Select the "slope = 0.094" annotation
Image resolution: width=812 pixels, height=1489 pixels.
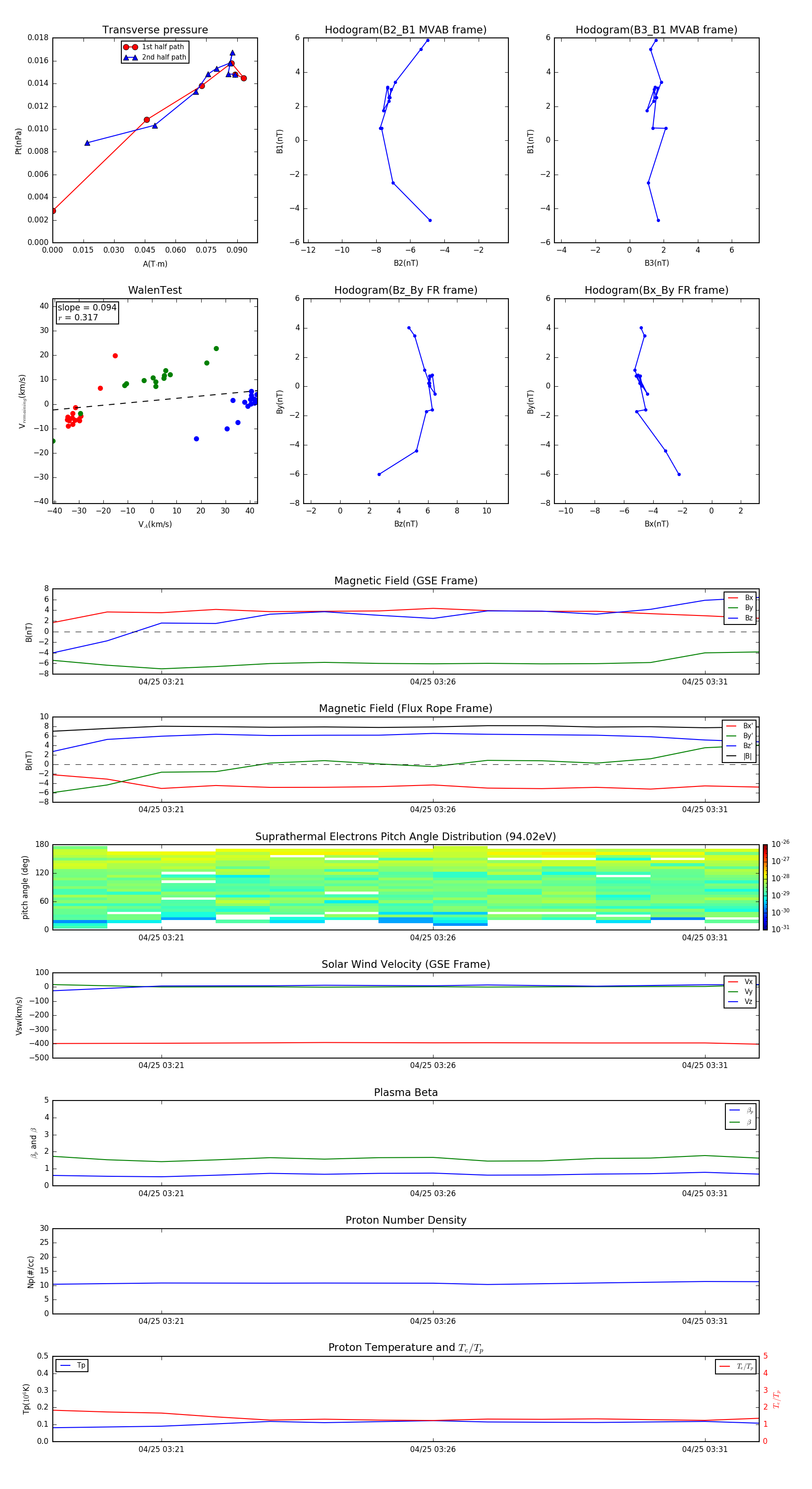(x=87, y=308)
